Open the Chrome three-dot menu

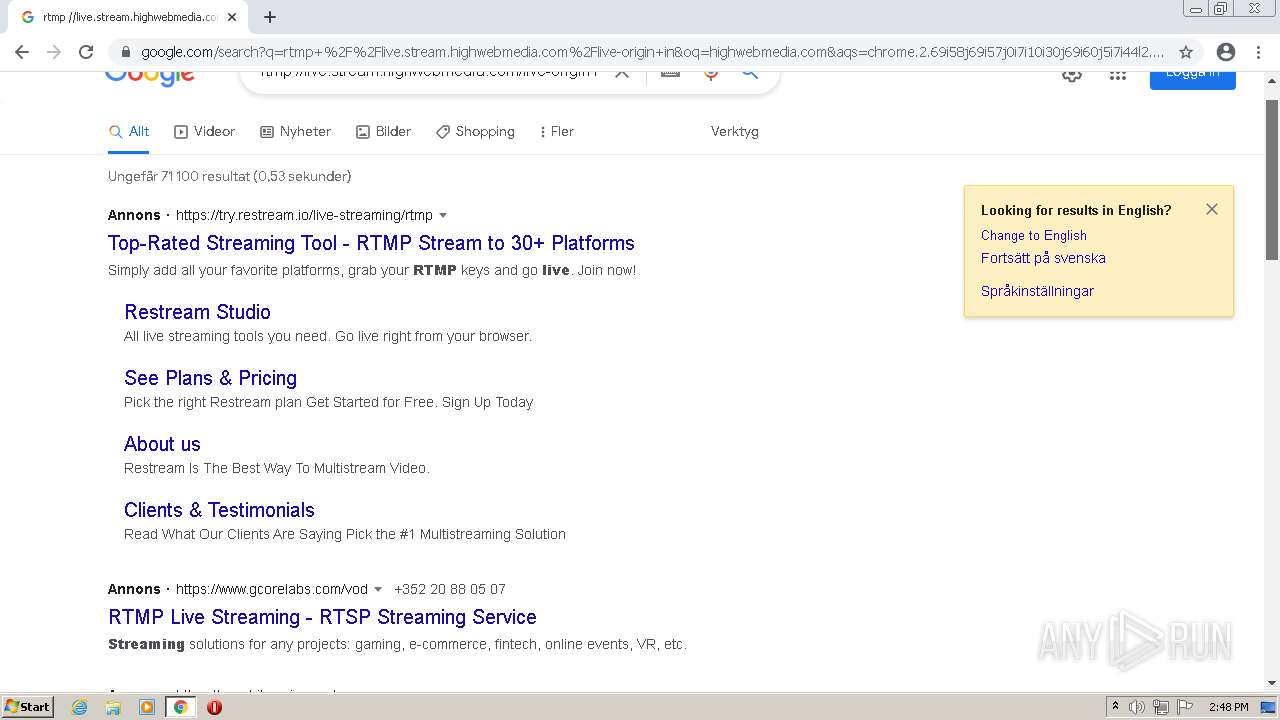coord(1258,52)
